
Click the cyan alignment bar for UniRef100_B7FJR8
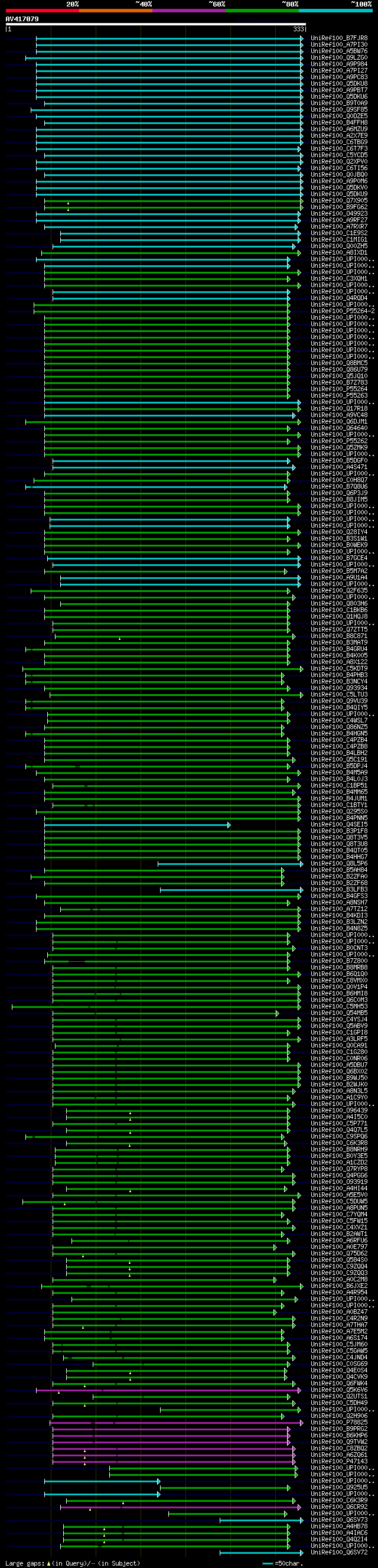[170, 38]
